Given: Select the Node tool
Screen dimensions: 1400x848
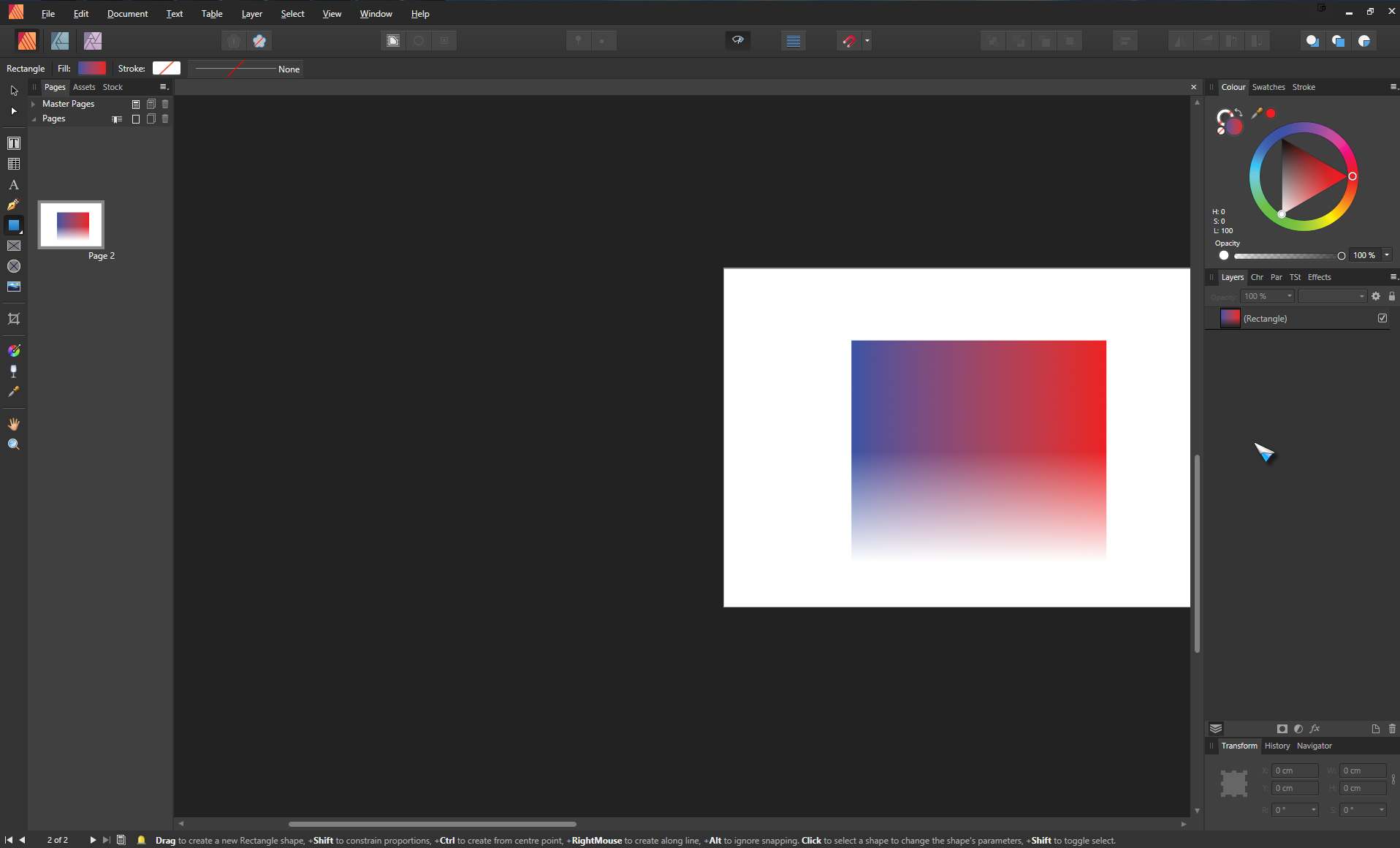Looking at the screenshot, I should 14,111.
